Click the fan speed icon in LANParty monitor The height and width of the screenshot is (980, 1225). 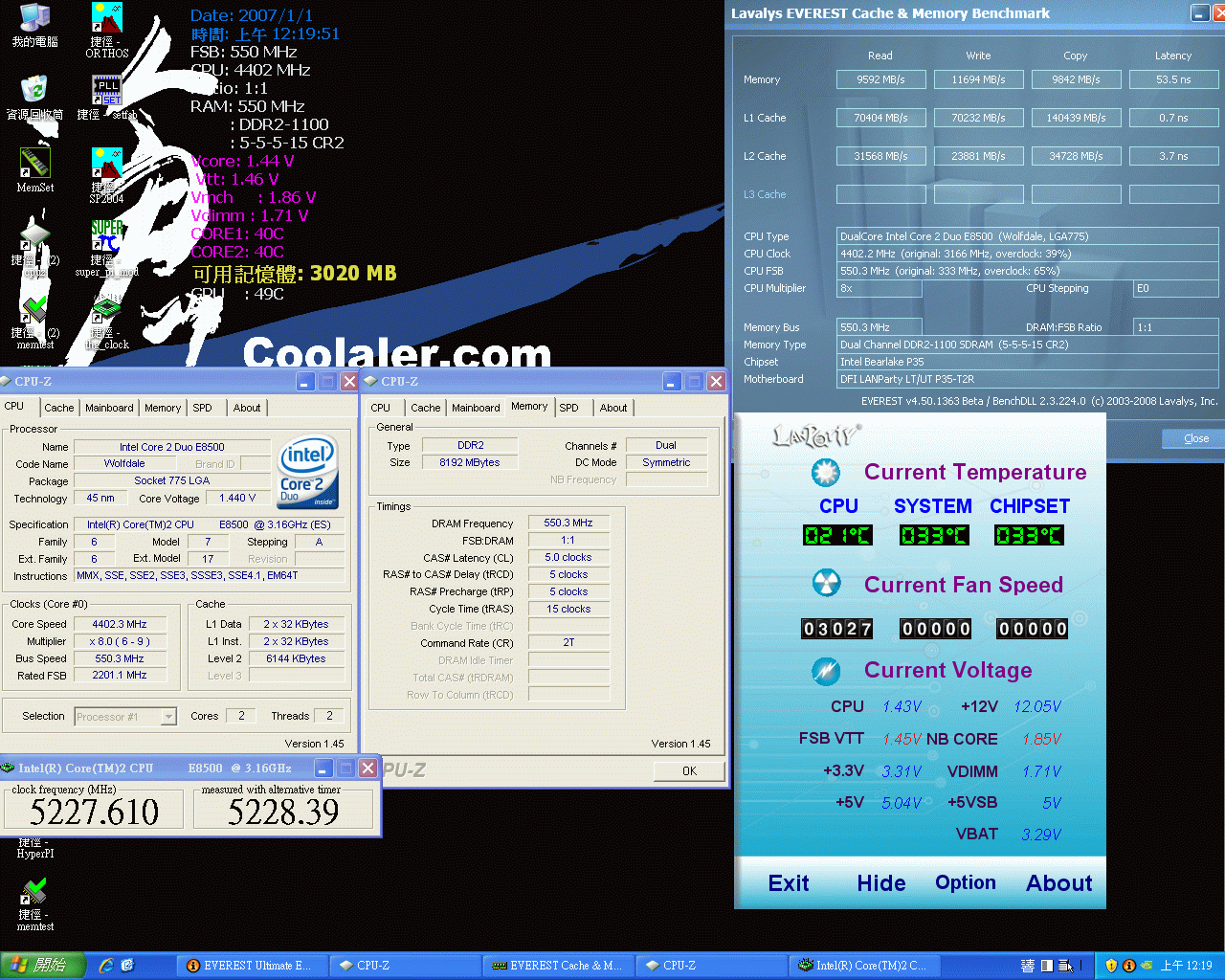pyautogui.click(x=826, y=583)
